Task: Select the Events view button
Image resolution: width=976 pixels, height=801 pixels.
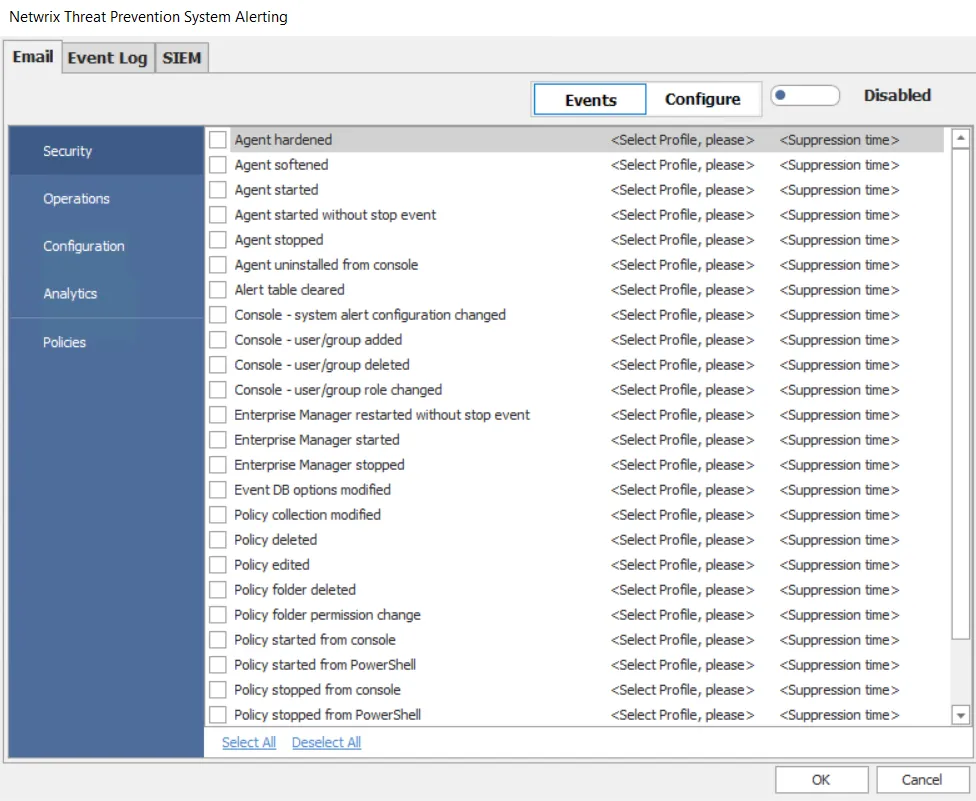Action: point(590,100)
